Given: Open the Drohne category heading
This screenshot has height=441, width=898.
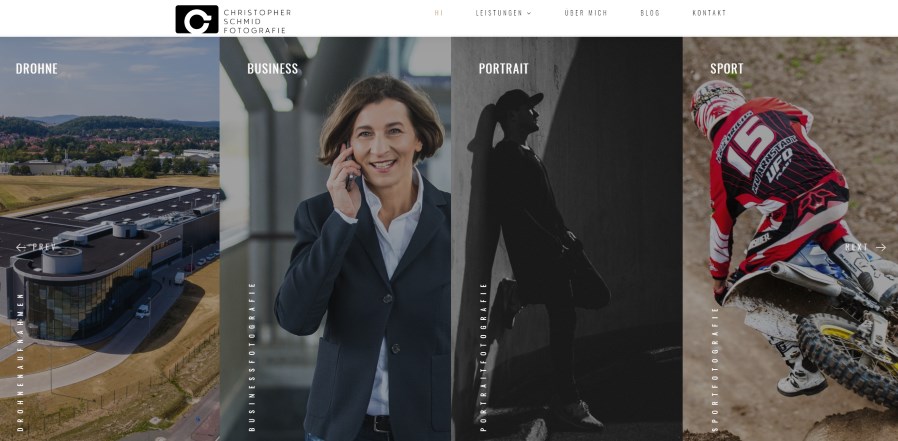Looking at the screenshot, I should pos(37,69).
